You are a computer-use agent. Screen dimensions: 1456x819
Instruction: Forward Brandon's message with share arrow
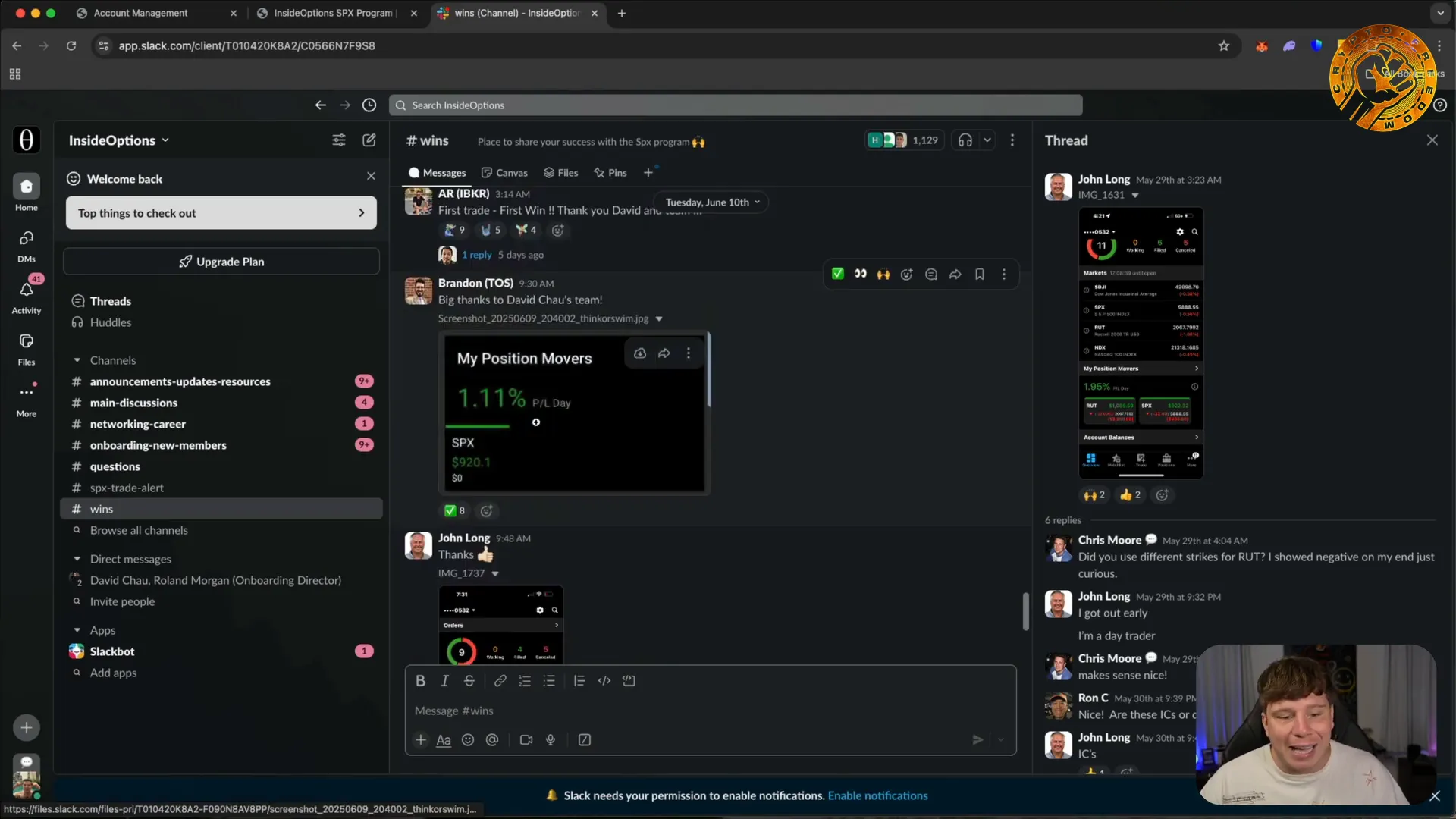pos(955,275)
